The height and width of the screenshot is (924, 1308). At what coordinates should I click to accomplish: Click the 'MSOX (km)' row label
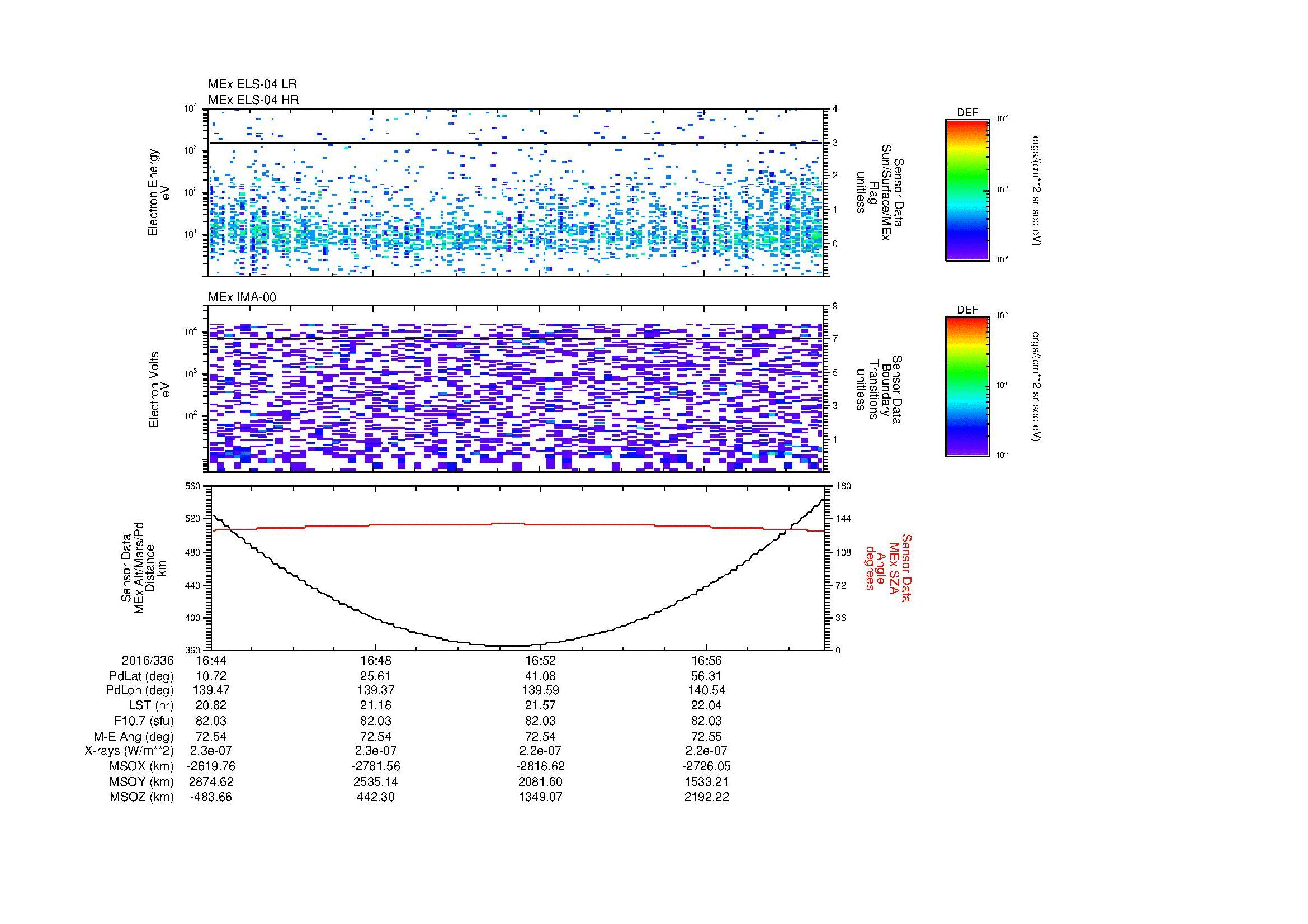tap(142, 766)
